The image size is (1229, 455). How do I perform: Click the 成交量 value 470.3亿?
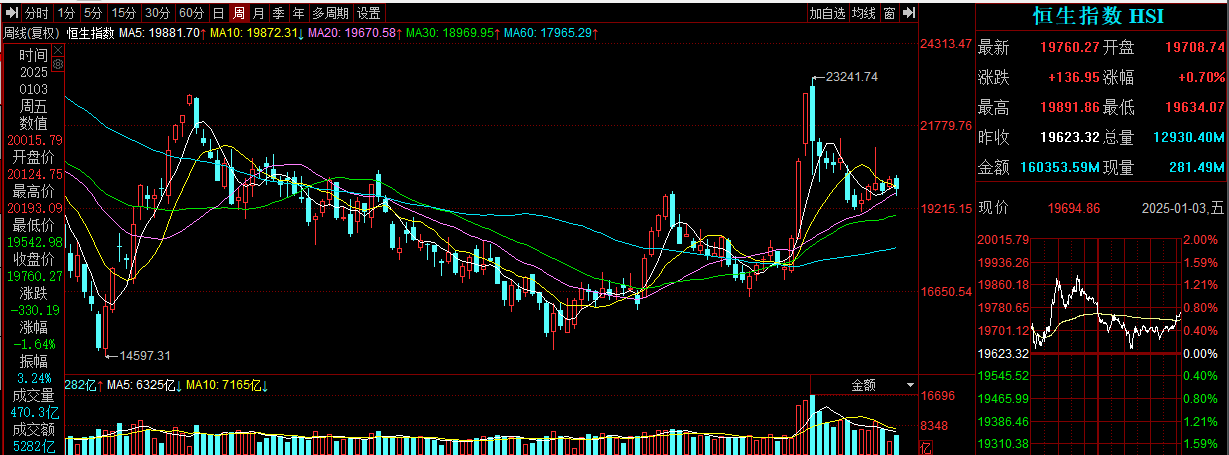[35, 411]
